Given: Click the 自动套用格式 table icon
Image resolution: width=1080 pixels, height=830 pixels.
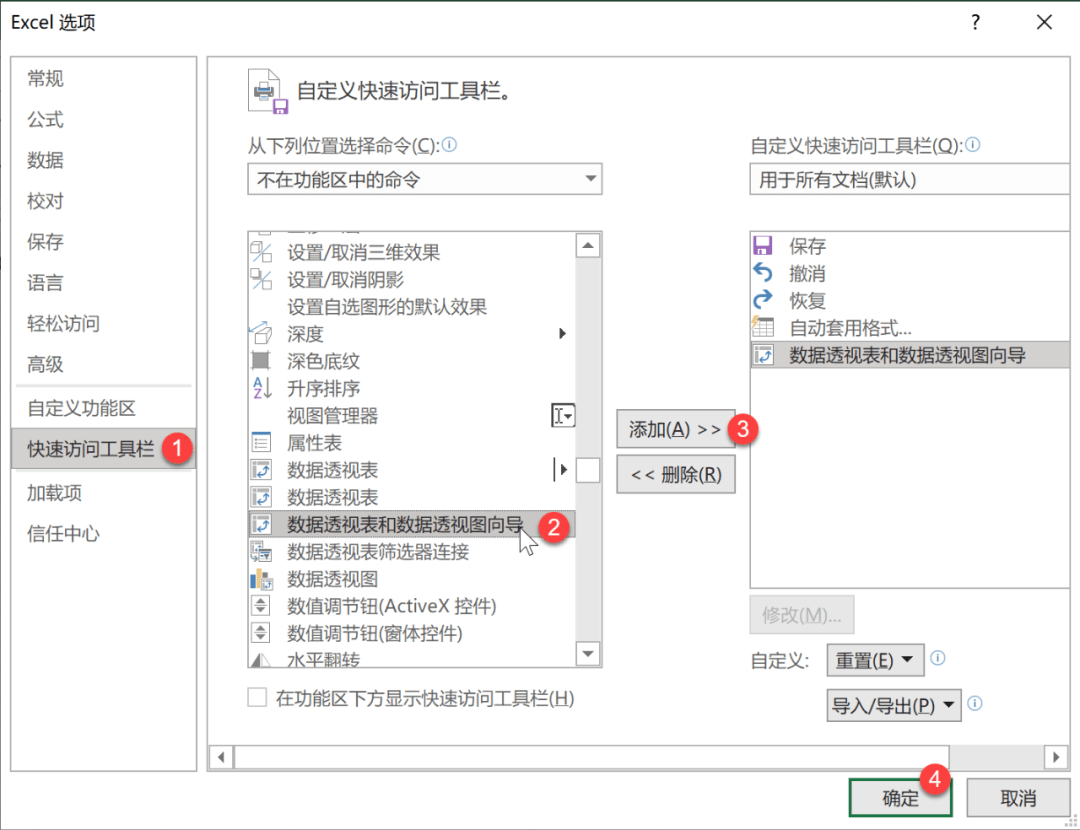Looking at the screenshot, I should click(762, 327).
